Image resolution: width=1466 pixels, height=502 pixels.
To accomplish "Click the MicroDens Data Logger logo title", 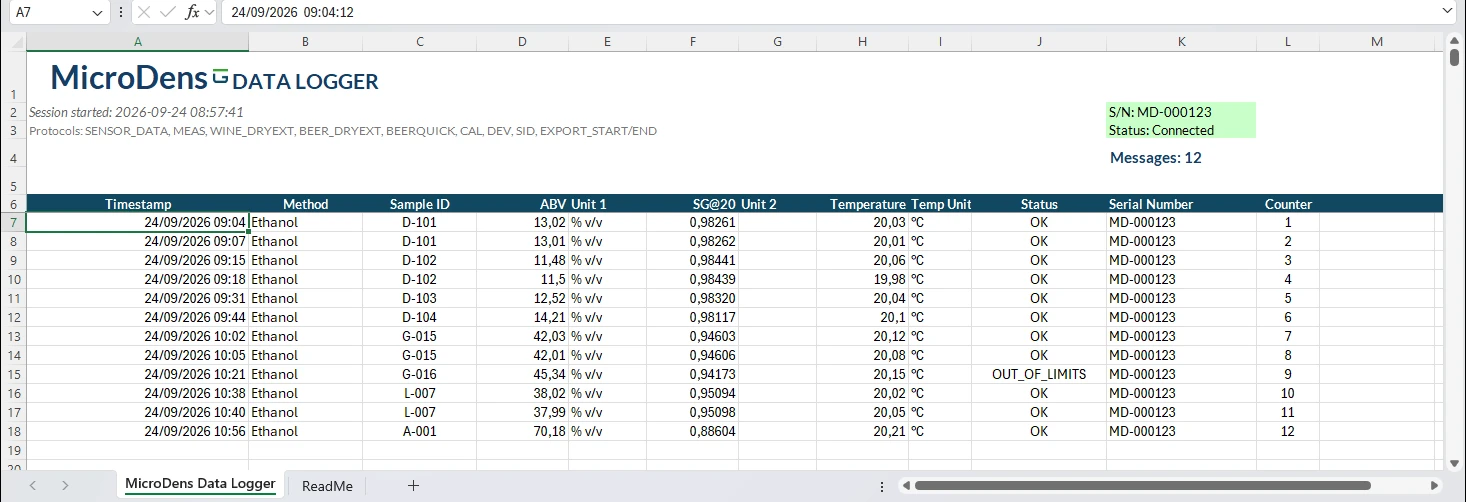I will [x=215, y=78].
